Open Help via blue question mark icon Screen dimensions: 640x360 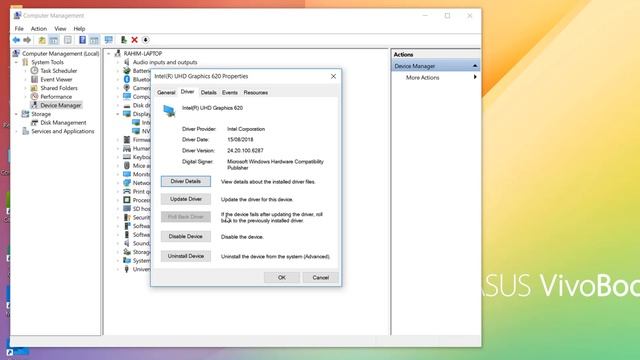click(82, 40)
